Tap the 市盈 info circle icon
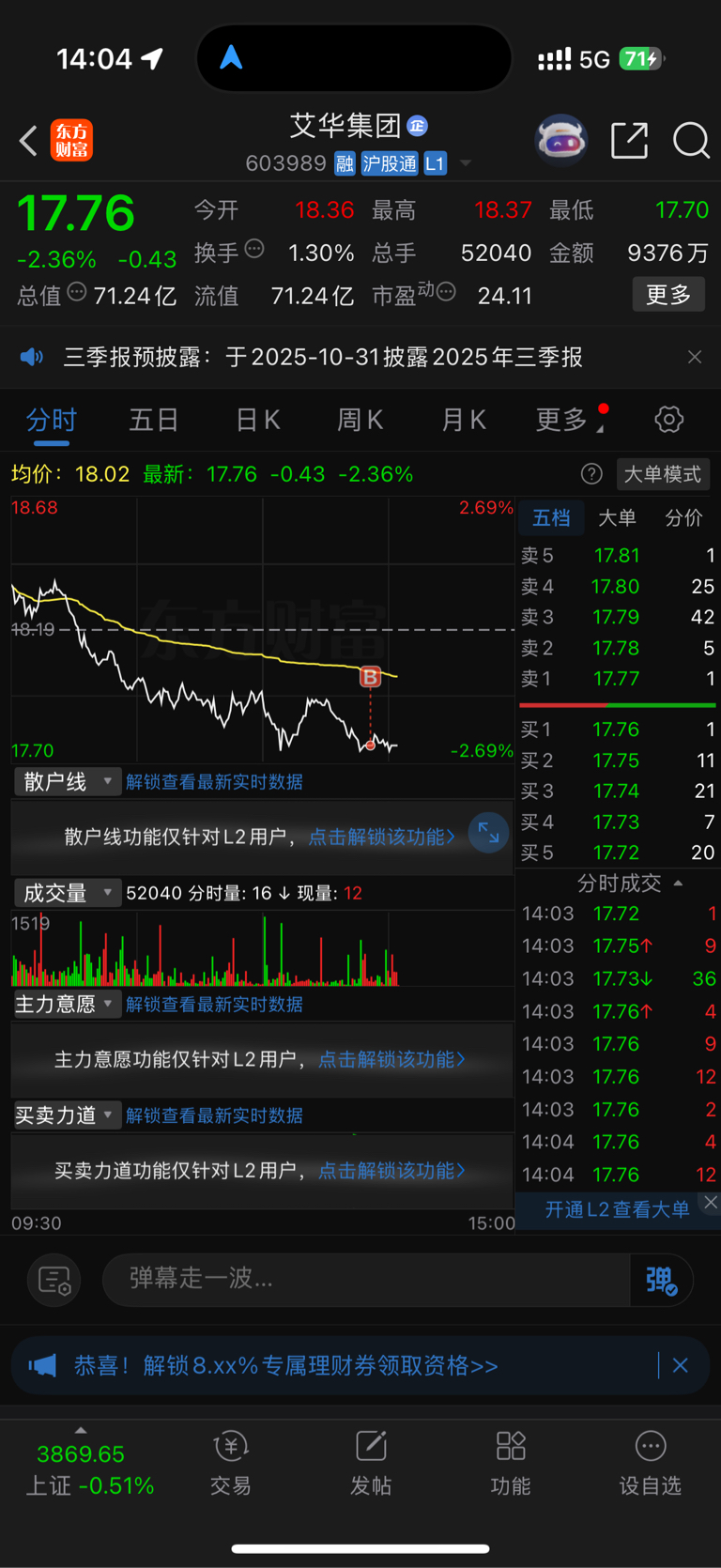Screen dimensions: 721x1568 [447, 292]
